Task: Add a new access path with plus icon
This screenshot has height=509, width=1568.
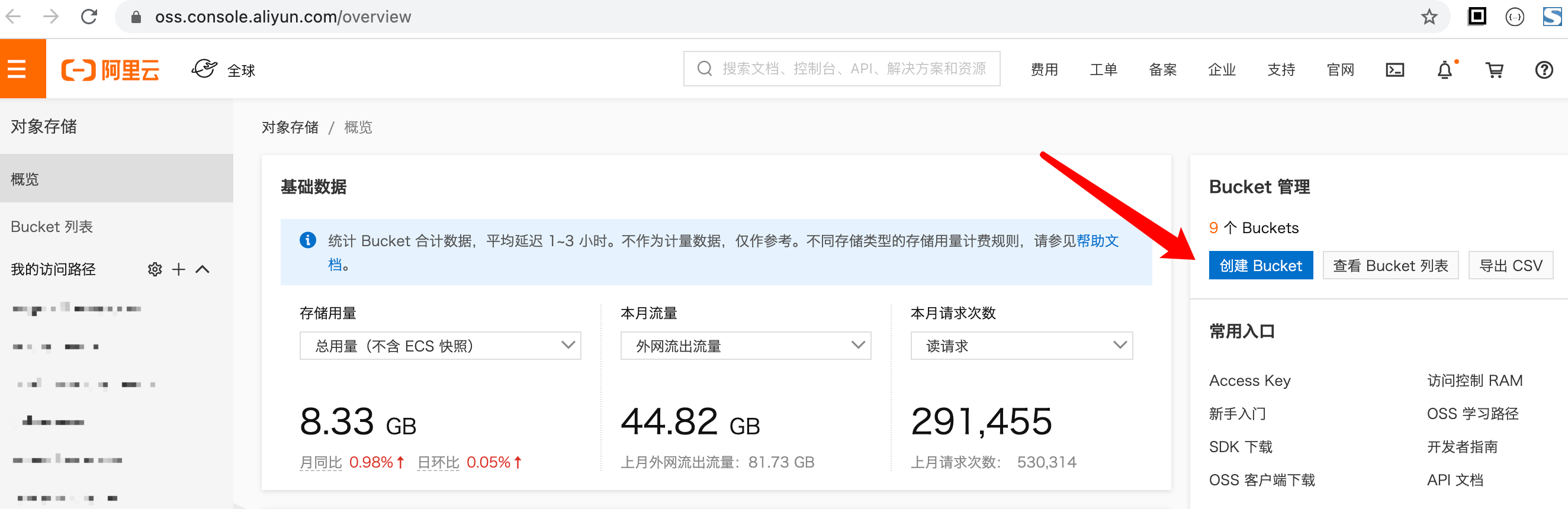Action: click(x=178, y=269)
